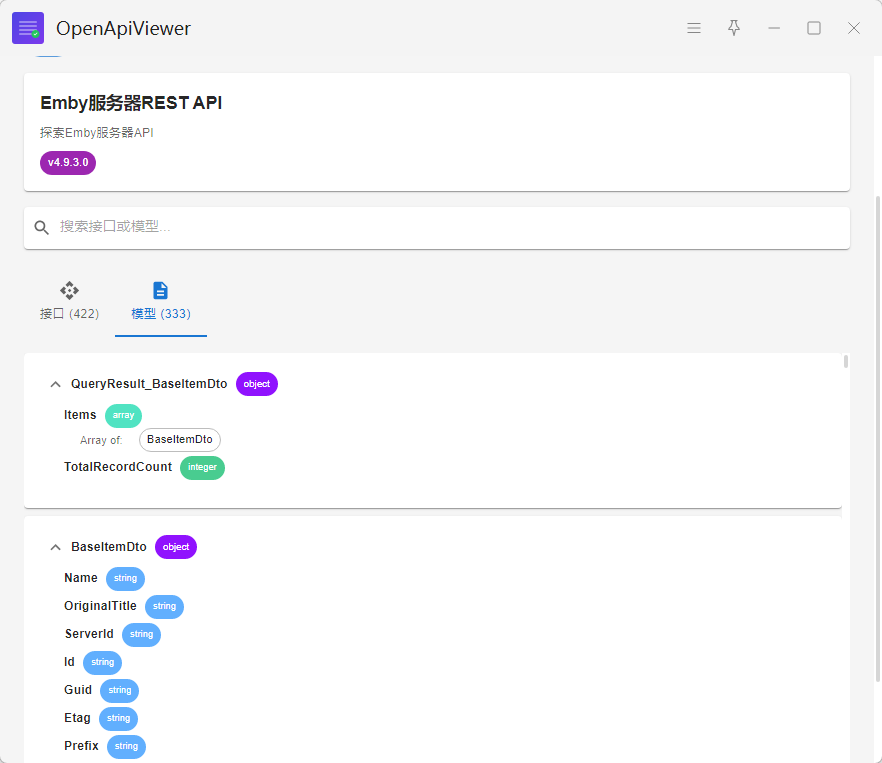Click the OpenApiViewer app logo icon
Image resolution: width=882 pixels, height=763 pixels.
click(x=28, y=28)
